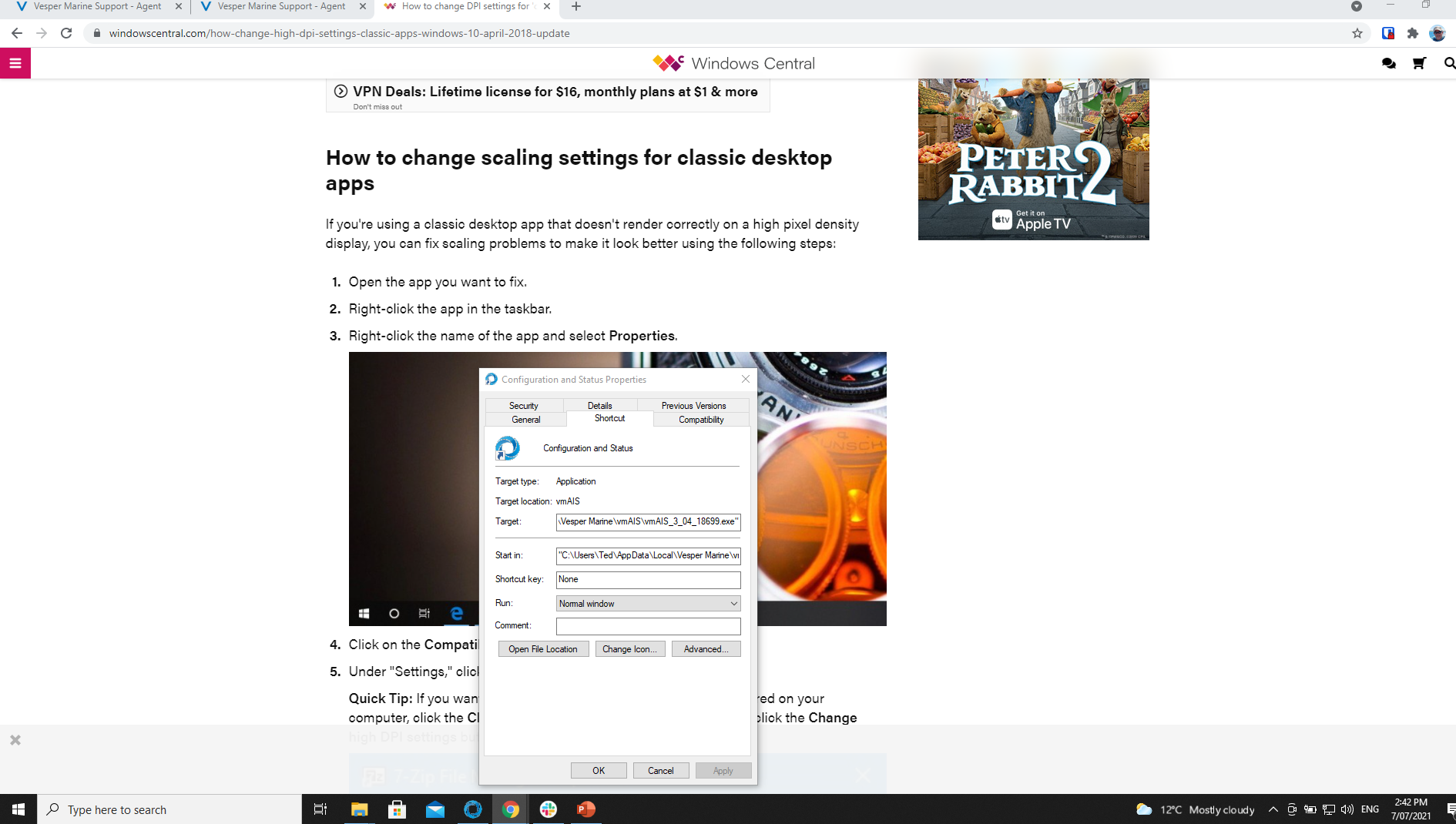Viewport: 1456px width, 824px height.
Task: Click the battery tray icon
Action: [x=1310, y=809]
